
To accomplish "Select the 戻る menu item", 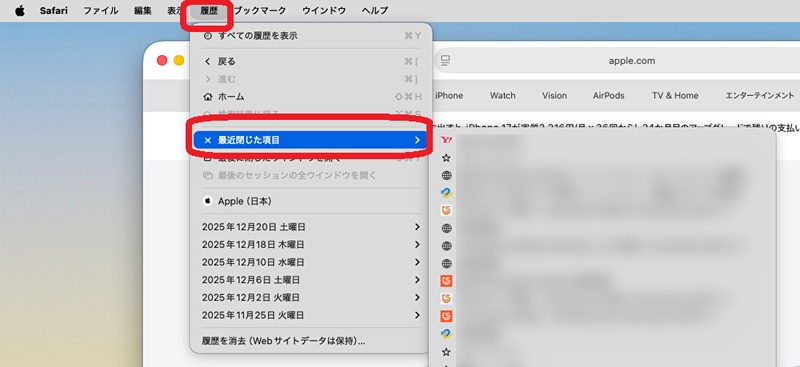I will tap(311, 62).
